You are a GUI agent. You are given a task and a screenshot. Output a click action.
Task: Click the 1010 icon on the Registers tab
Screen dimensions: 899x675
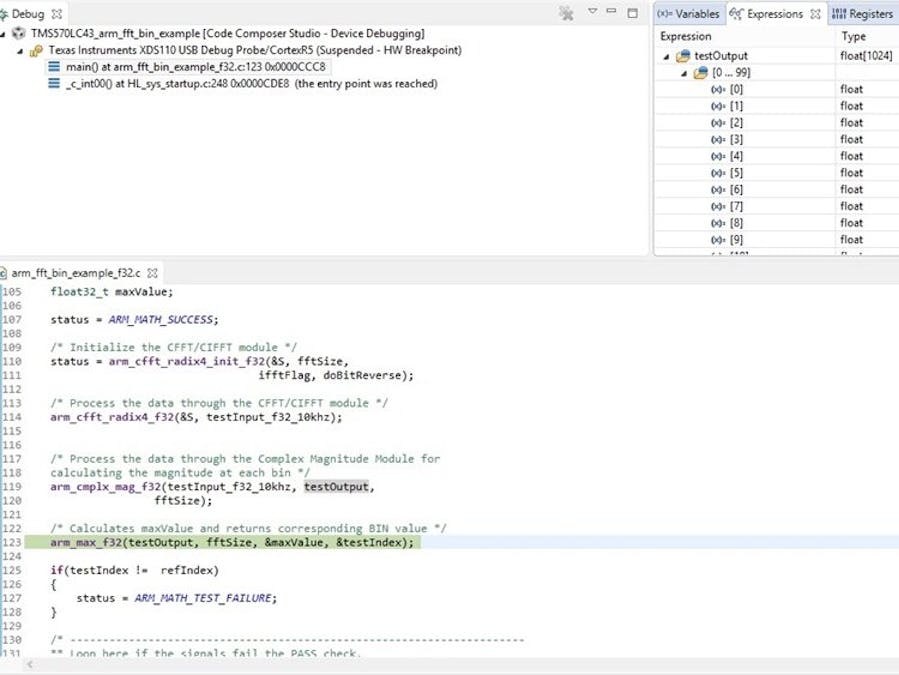click(838, 13)
